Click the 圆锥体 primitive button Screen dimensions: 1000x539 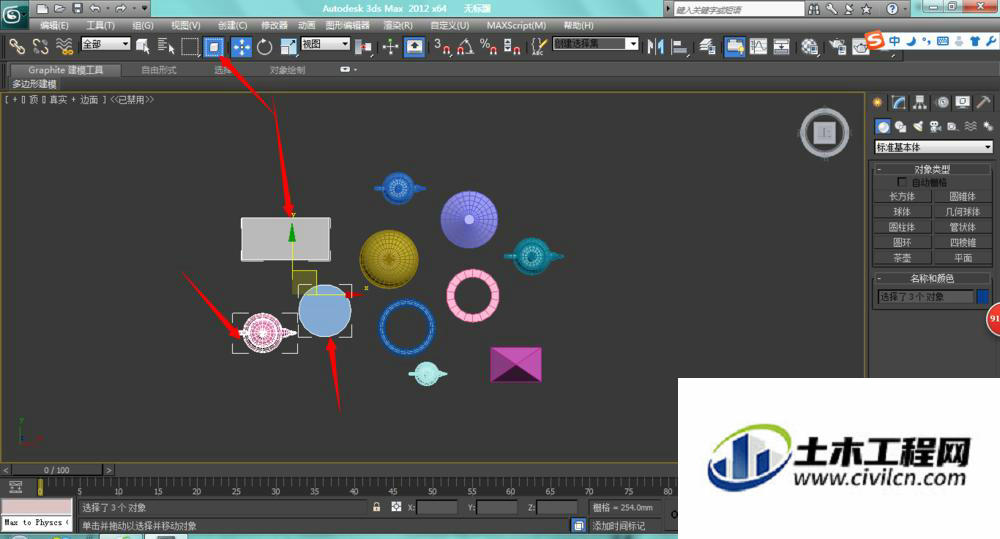[962, 196]
